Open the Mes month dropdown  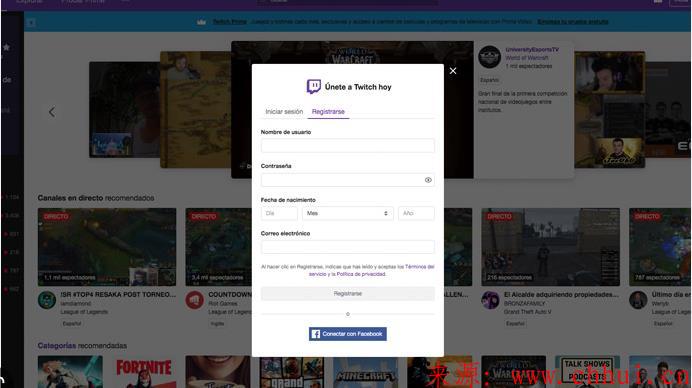tap(348, 213)
